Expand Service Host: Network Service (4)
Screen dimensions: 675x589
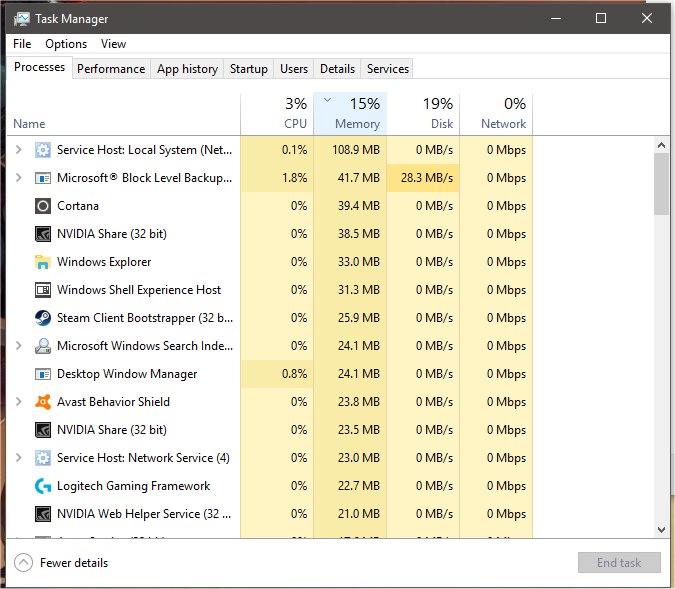point(19,458)
